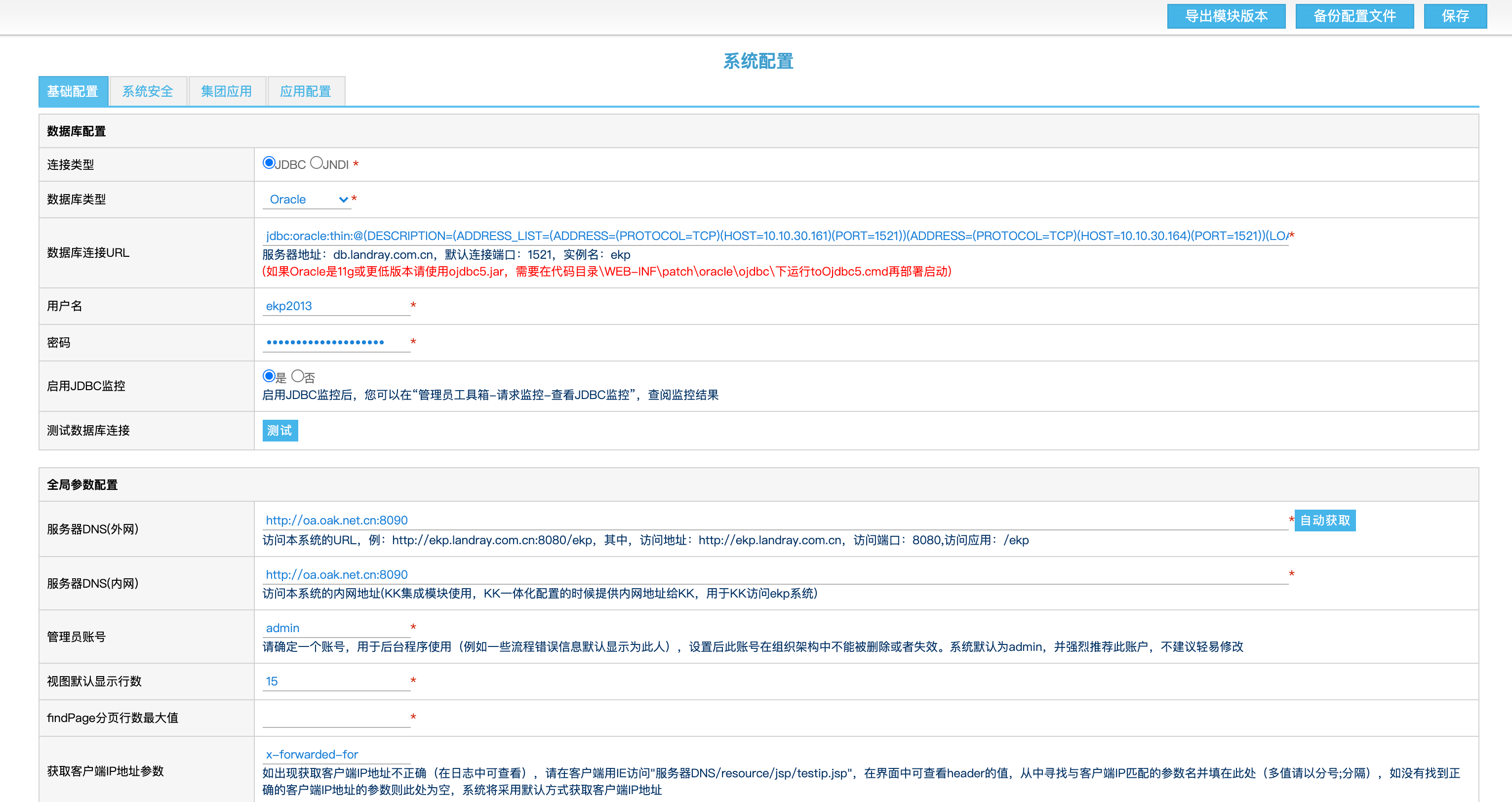This screenshot has width=1512, height=802.
Task: Focus the external server DNS field
Action: pos(775,520)
